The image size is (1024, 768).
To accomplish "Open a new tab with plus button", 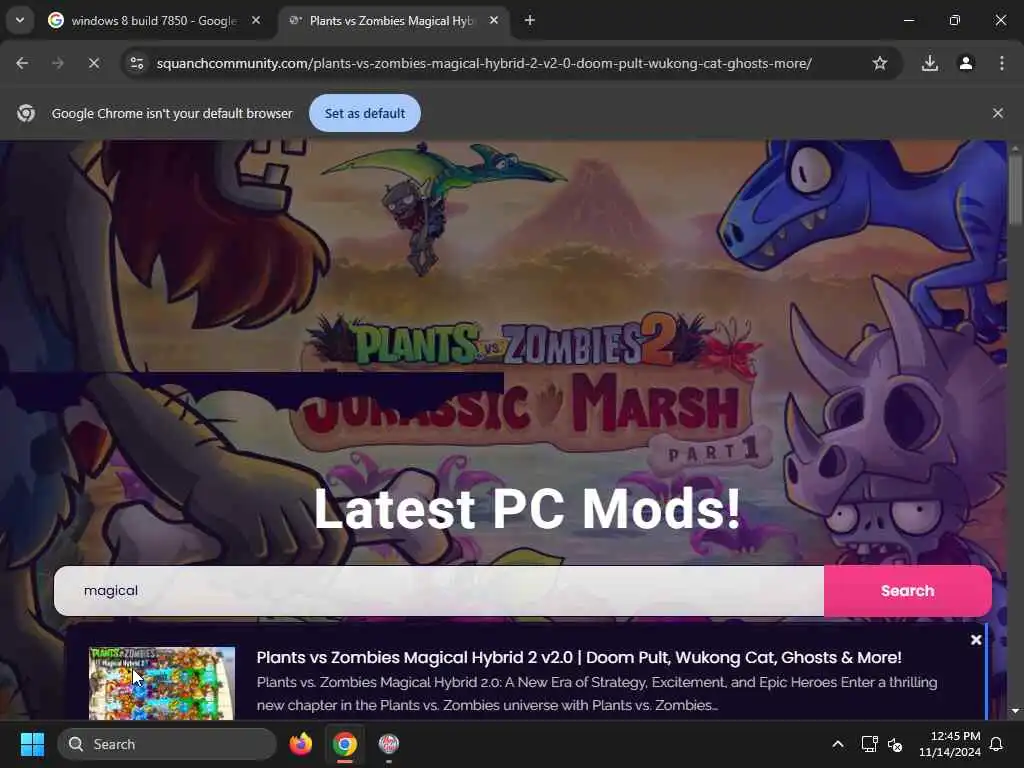I will [530, 21].
